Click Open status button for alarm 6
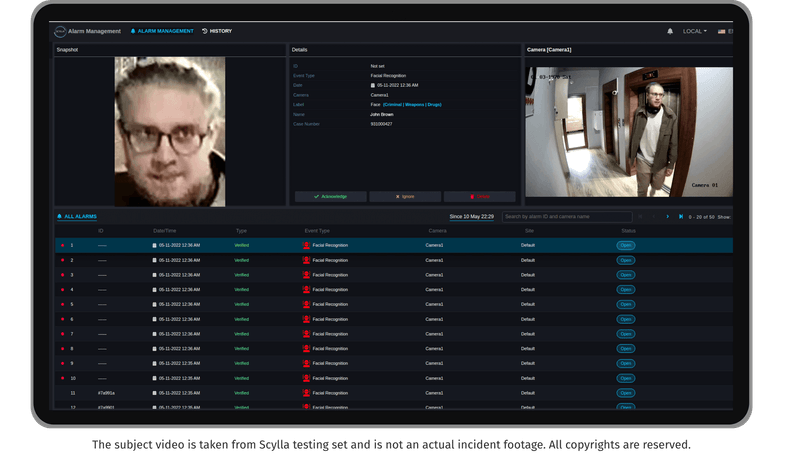This screenshot has width=812, height=462. click(x=626, y=320)
